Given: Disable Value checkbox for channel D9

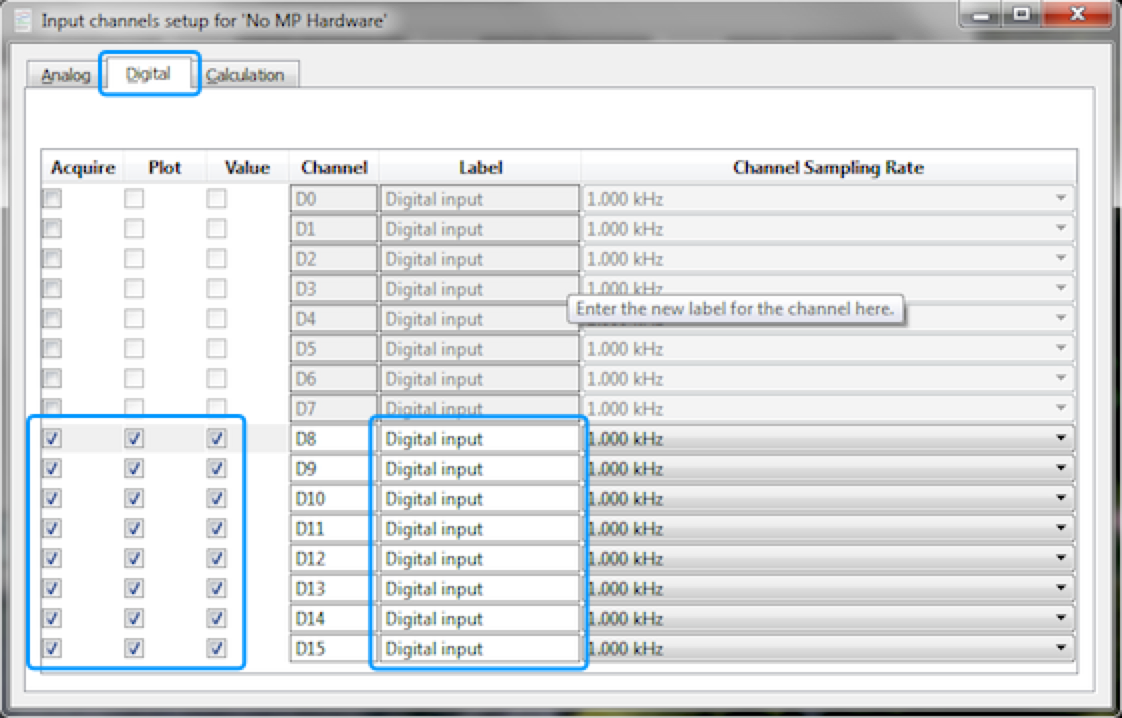Looking at the screenshot, I should [x=216, y=469].
